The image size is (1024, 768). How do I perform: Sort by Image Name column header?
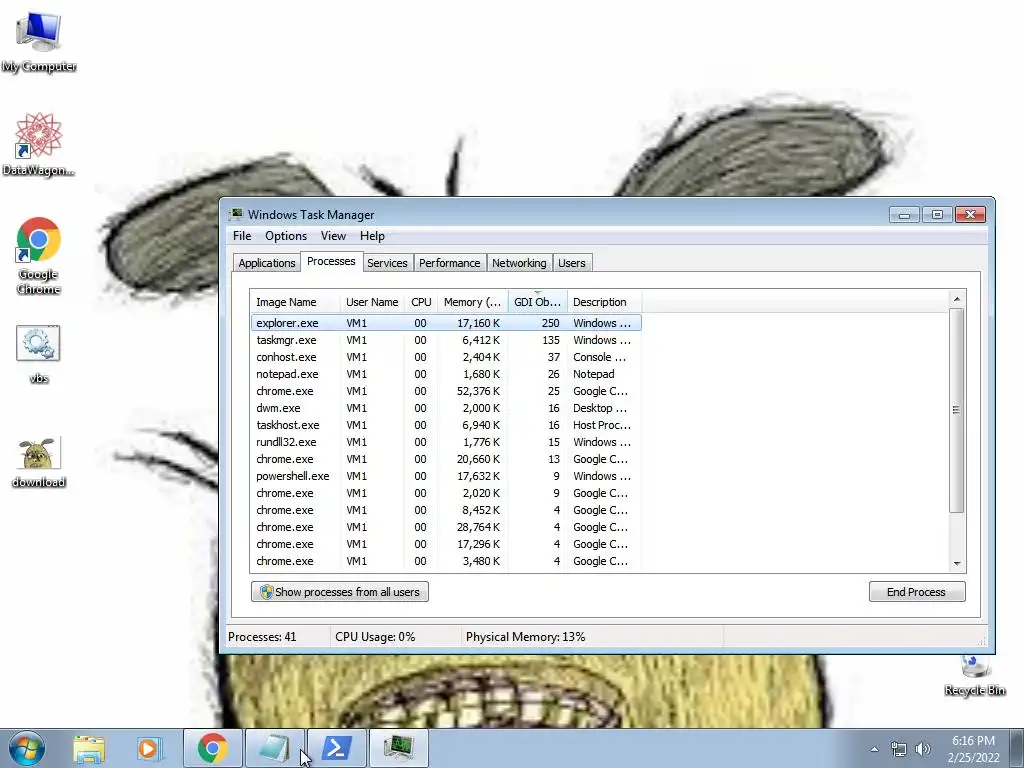click(x=295, y=302)
